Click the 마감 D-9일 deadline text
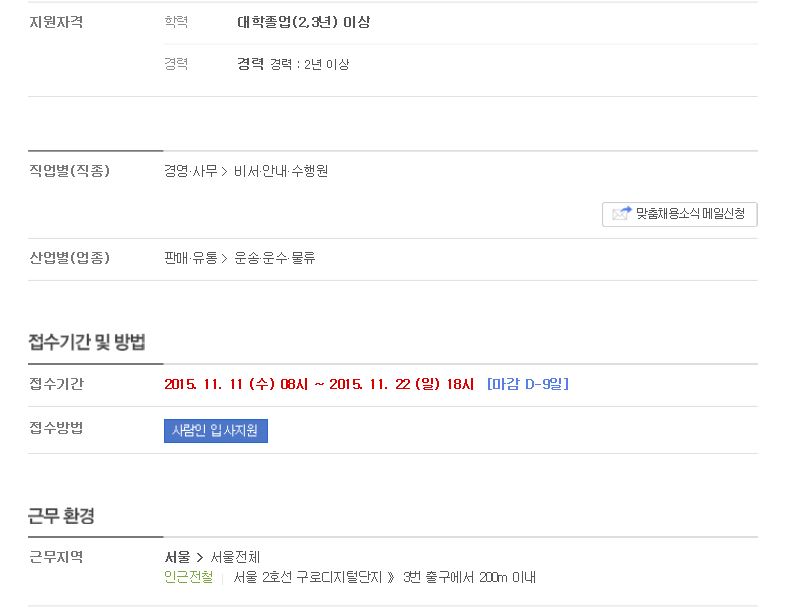 528,384
